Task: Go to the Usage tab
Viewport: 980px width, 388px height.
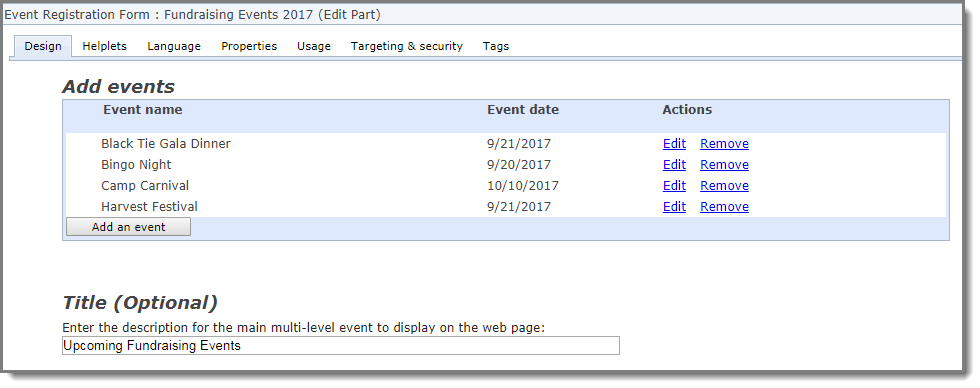Action: click(x=314, y=46)
